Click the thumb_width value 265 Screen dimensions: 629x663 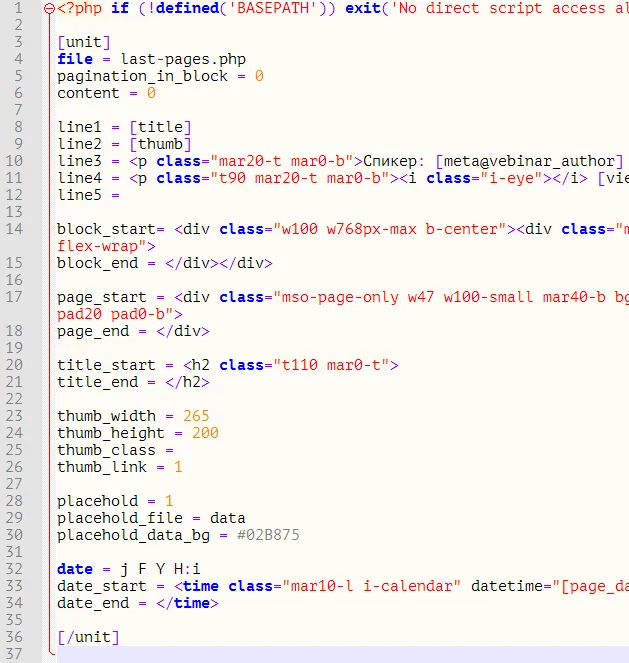click(196, 416)
